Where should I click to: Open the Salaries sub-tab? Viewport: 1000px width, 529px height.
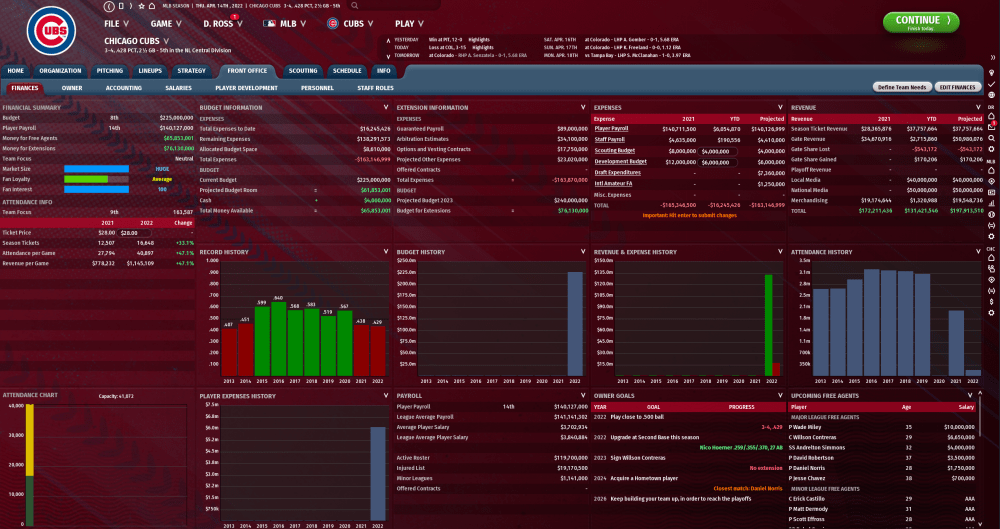click(x=178, y=88)
